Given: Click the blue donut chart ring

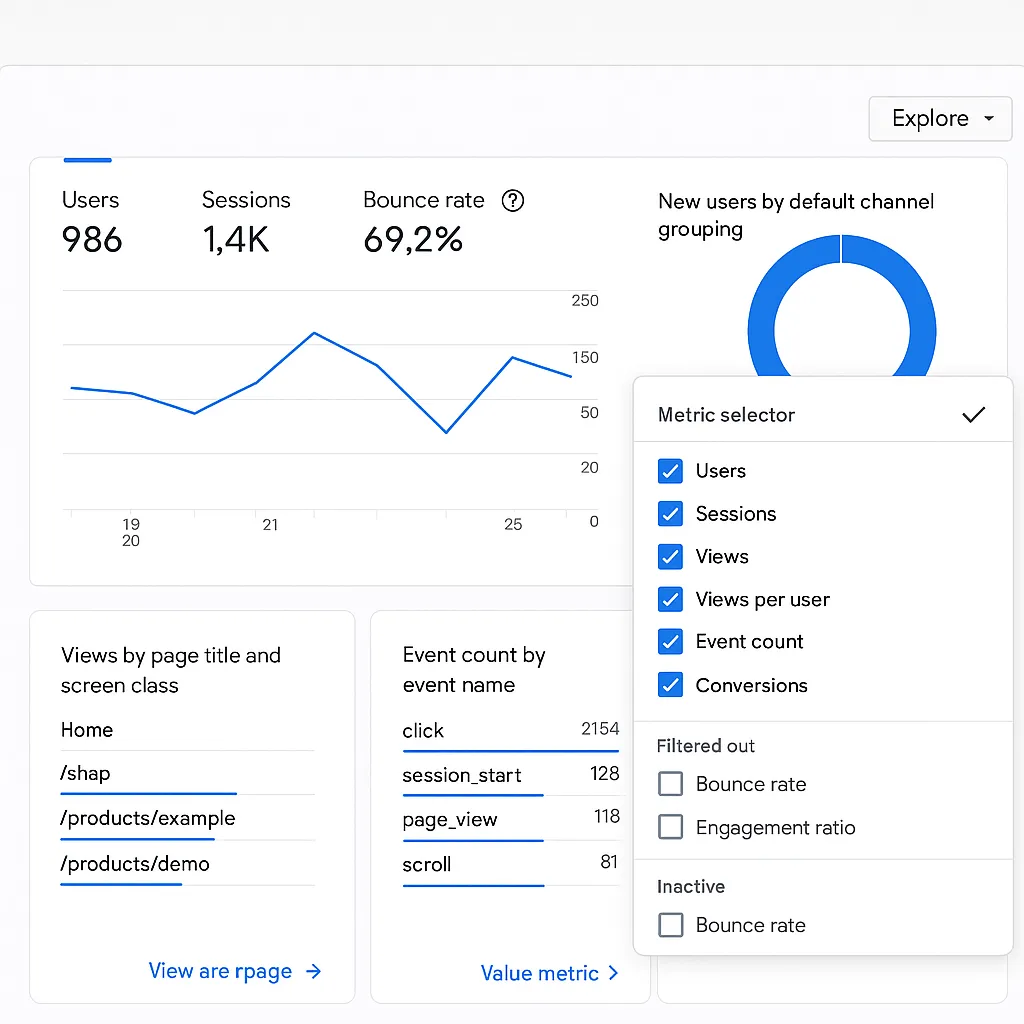Looking at the screenshot, I should [842, 305].
